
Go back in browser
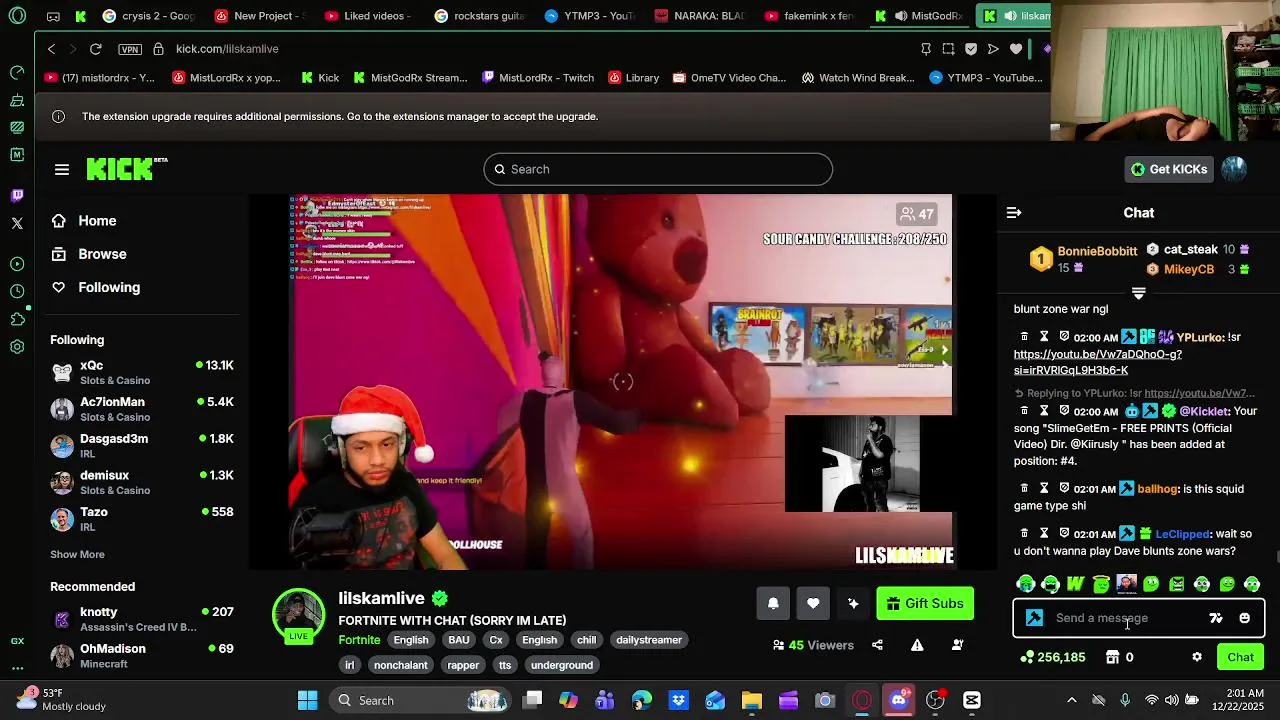tap(52, 49)
